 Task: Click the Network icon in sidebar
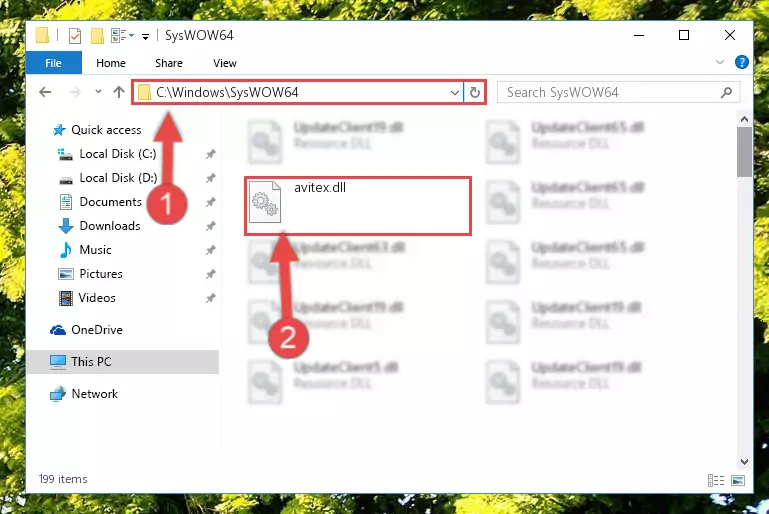click(58, 394)
